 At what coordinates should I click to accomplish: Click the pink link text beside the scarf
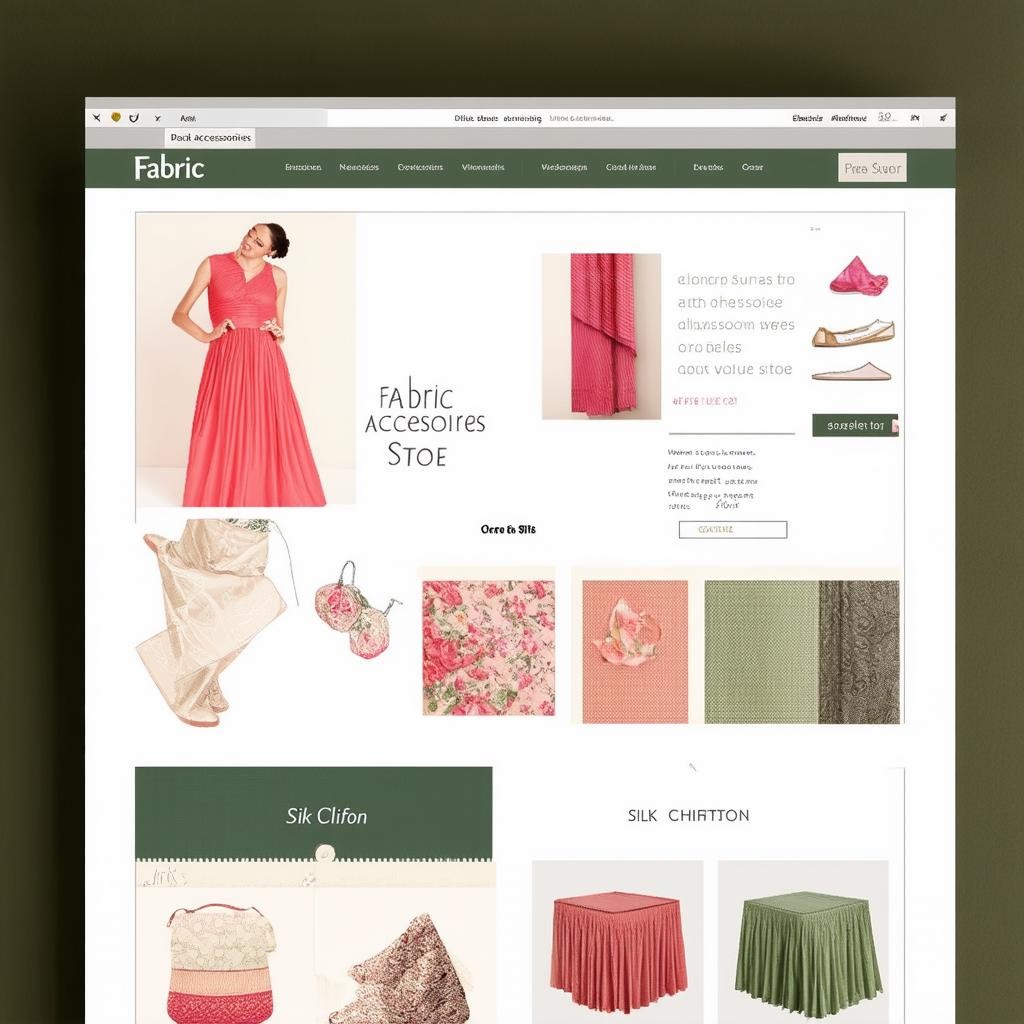705,401
